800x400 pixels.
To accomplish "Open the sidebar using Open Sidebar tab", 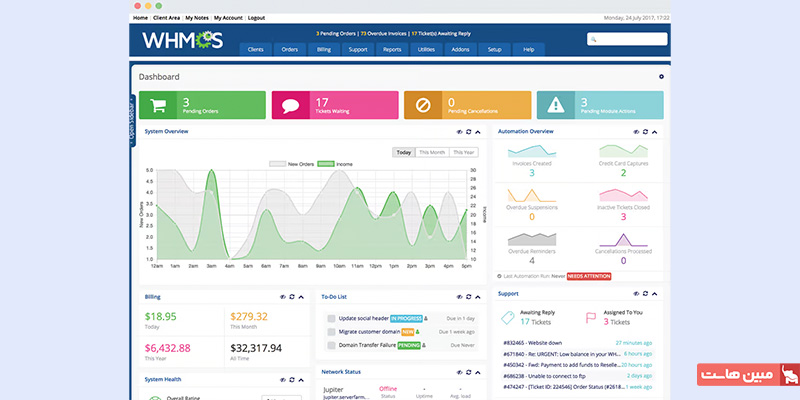I will 132,121.
